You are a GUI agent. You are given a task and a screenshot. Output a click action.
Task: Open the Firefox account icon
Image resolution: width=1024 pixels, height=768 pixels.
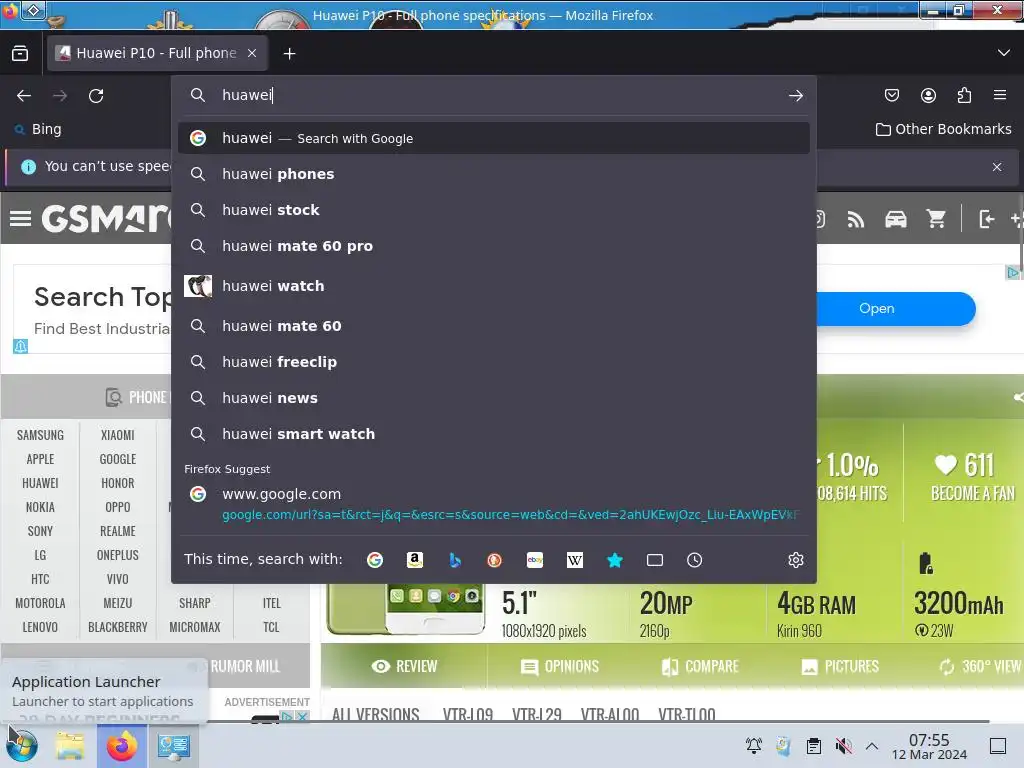(x=928, y=95)
